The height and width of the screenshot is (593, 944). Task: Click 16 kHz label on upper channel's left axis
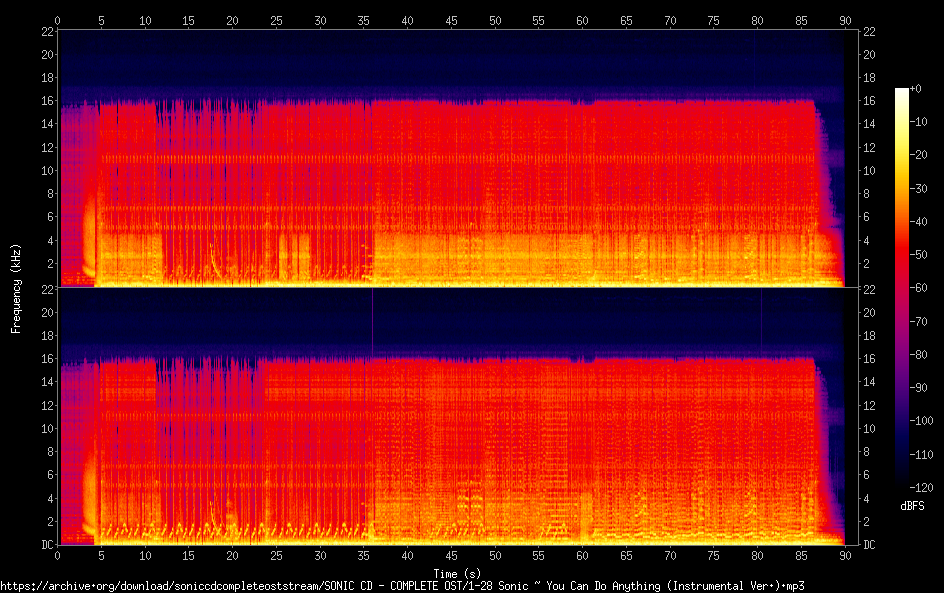tap(45, 101)
